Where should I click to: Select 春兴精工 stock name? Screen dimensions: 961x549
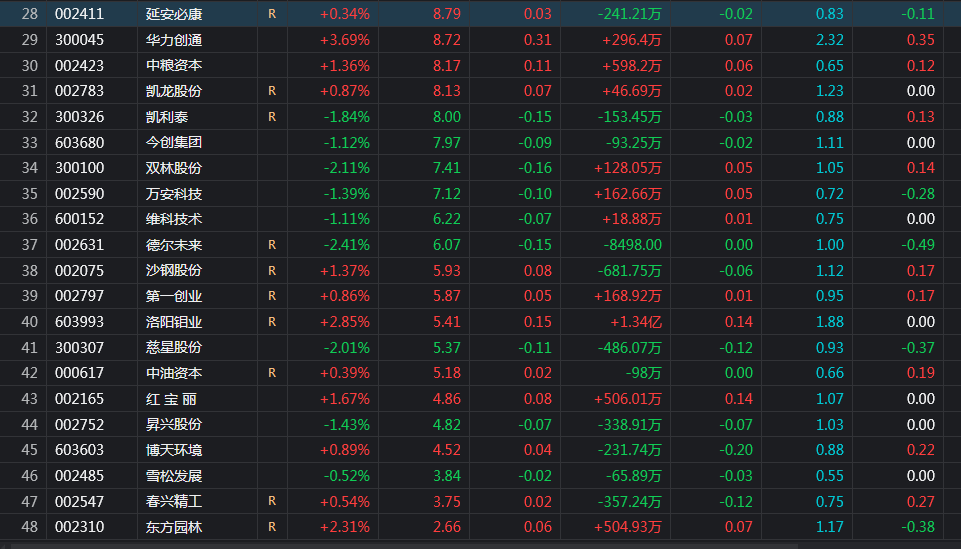click(x=174, y=502)
